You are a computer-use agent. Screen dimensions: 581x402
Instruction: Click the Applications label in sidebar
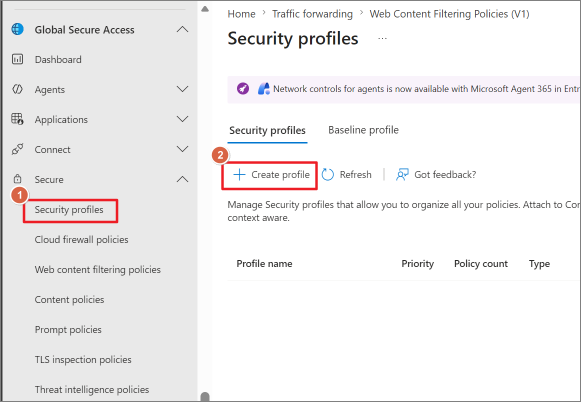(61, 120)
